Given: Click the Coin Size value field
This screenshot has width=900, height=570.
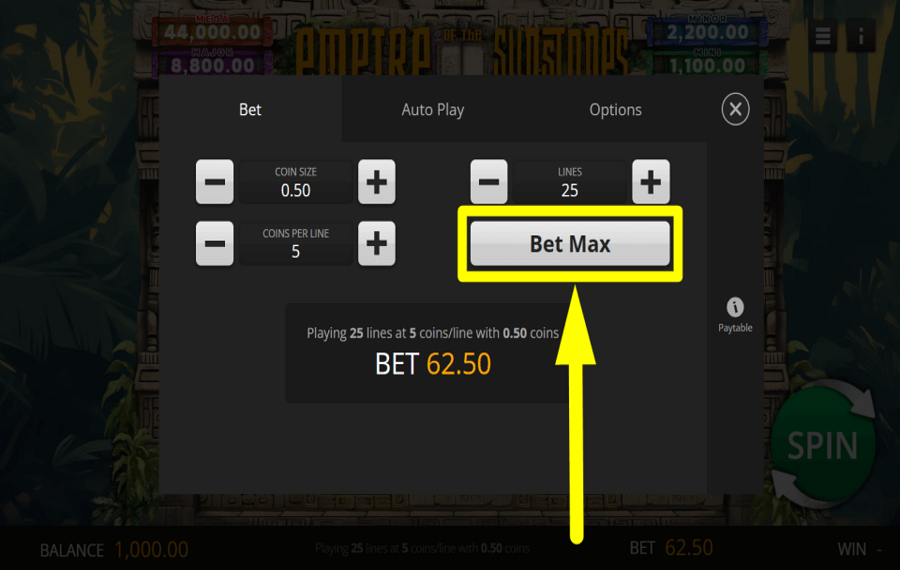Looking at the screenshot, I should pos(296,182).
